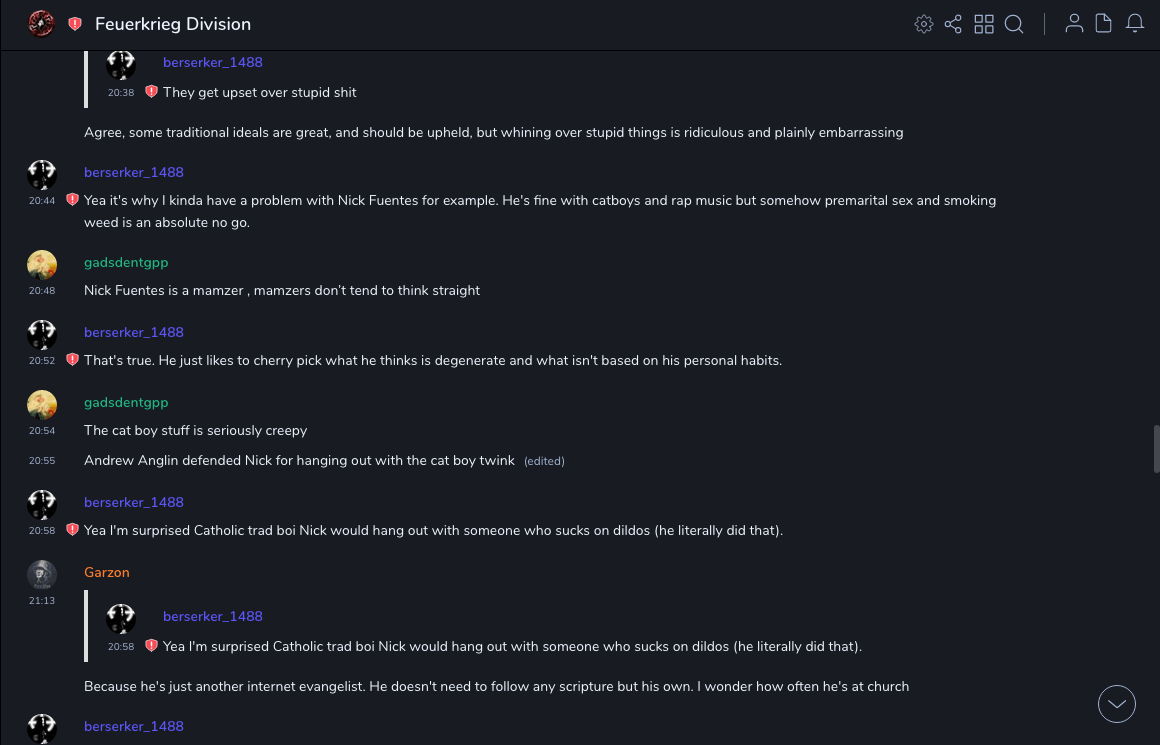Click the red shield badge beside channel title
This screenshot has width=1160, height=745.
point(75,24)
